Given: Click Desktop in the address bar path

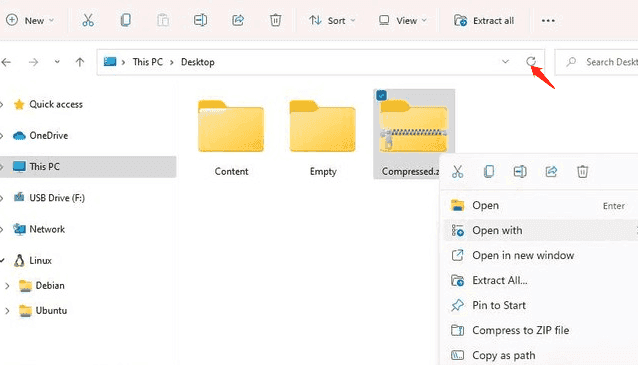Looking at the screenshot, I should click(x=198, y=62).
